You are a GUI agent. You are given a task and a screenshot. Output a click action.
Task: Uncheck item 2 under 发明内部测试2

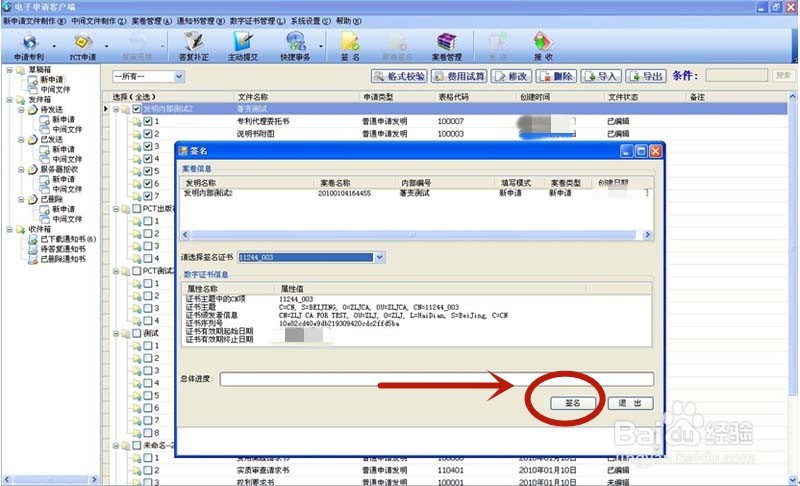[x=147, y=134]
